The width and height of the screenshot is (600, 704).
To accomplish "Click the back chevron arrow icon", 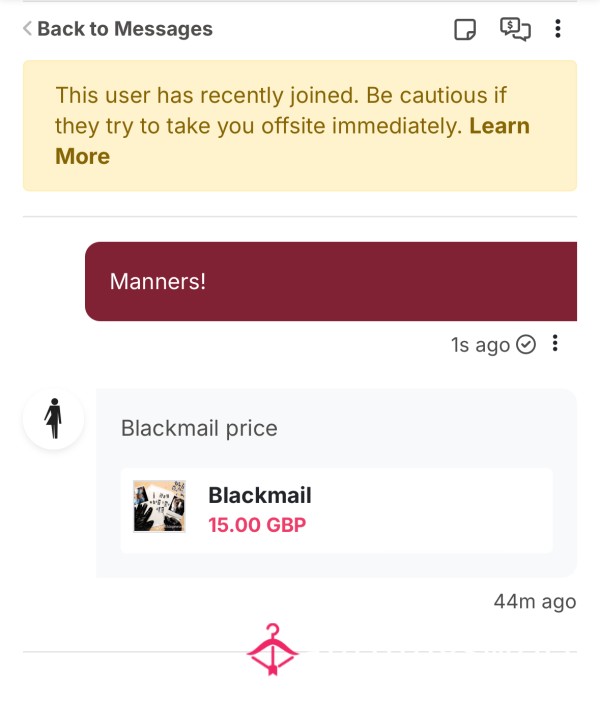I will tap(27, 28).
